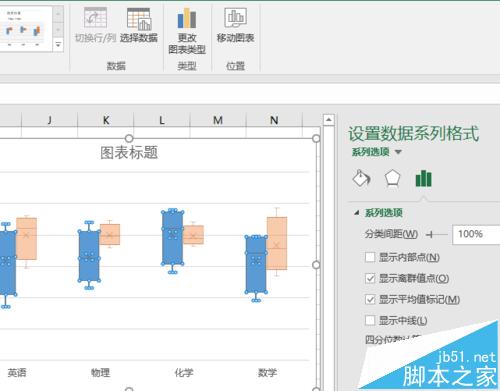Select column header L
The image size is (500, 391).
tap(162, 120)
